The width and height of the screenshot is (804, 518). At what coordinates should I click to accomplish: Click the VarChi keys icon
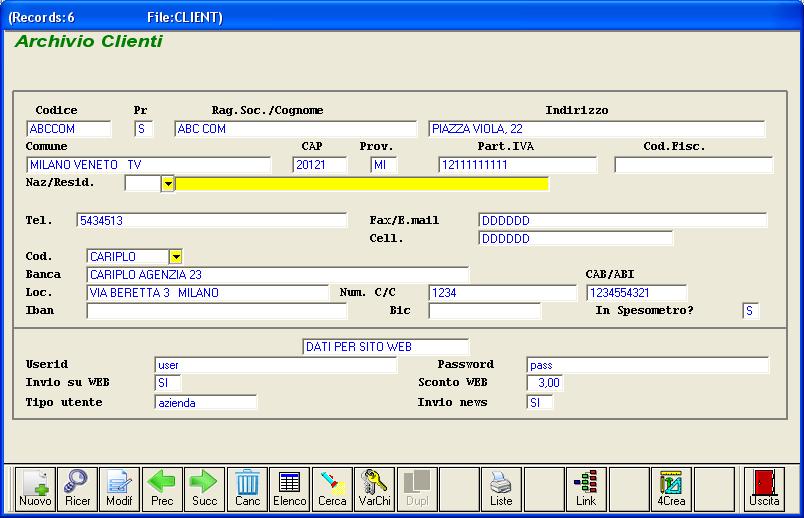click(375, 488)
